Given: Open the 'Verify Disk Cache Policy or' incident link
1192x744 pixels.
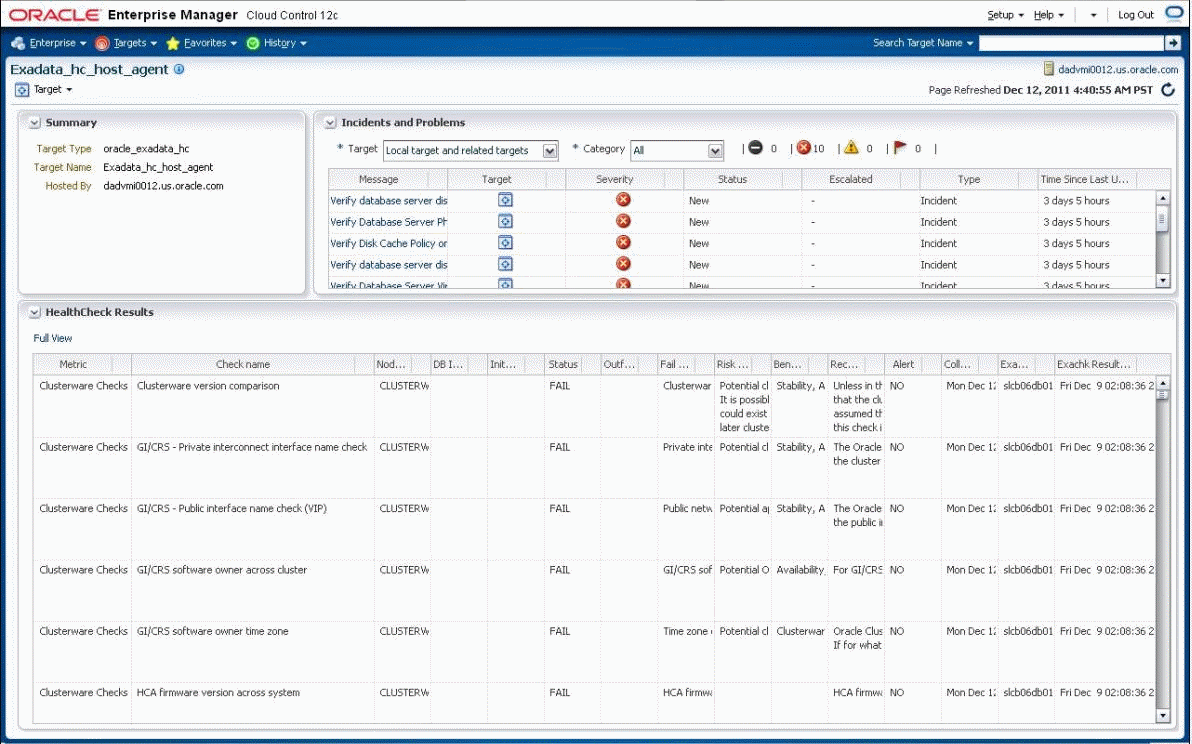Looking at the screenshot, I should coord(388,243).
